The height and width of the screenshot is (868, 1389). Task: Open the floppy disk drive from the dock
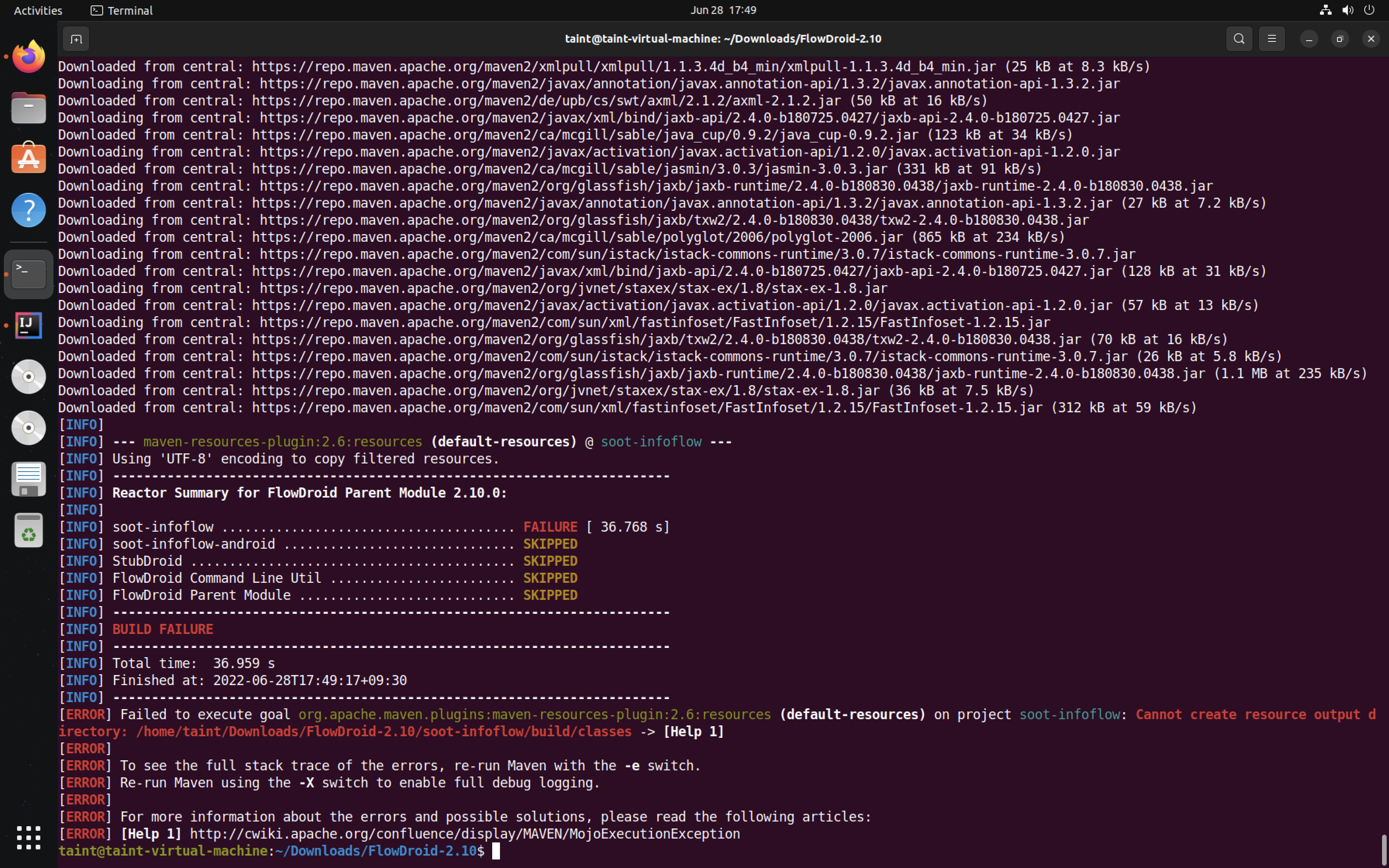click(x=28, y=479)
